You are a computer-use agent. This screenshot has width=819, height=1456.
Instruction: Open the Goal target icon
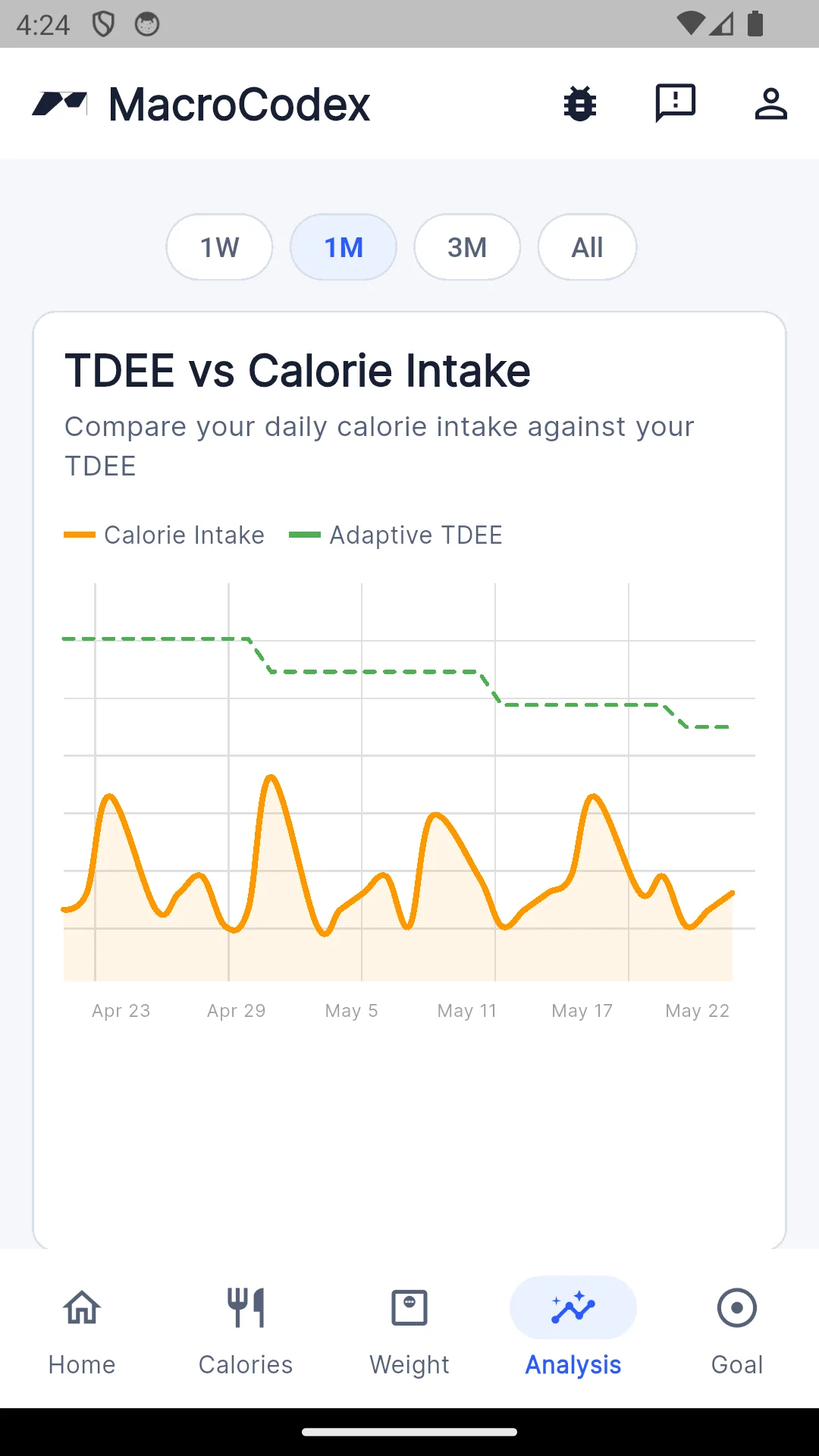pyautogui.click(x=737, y=1307)
